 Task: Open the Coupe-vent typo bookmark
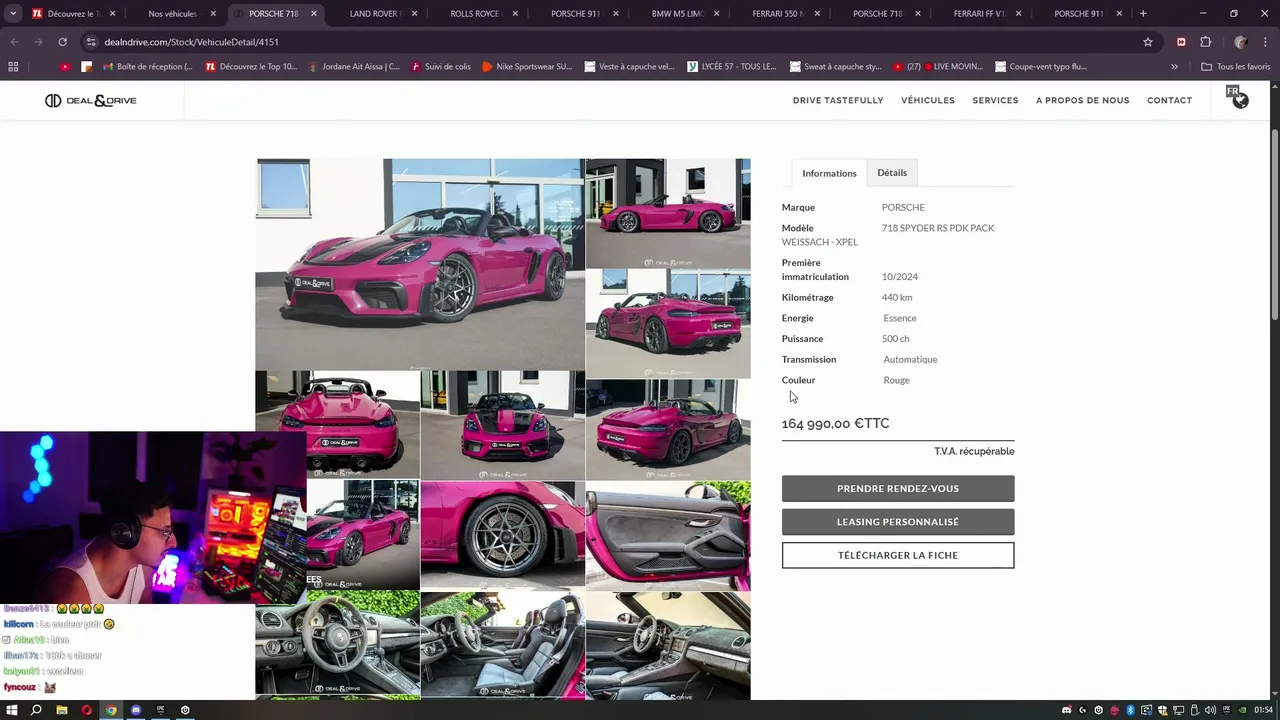click(x=1041, y=66)
